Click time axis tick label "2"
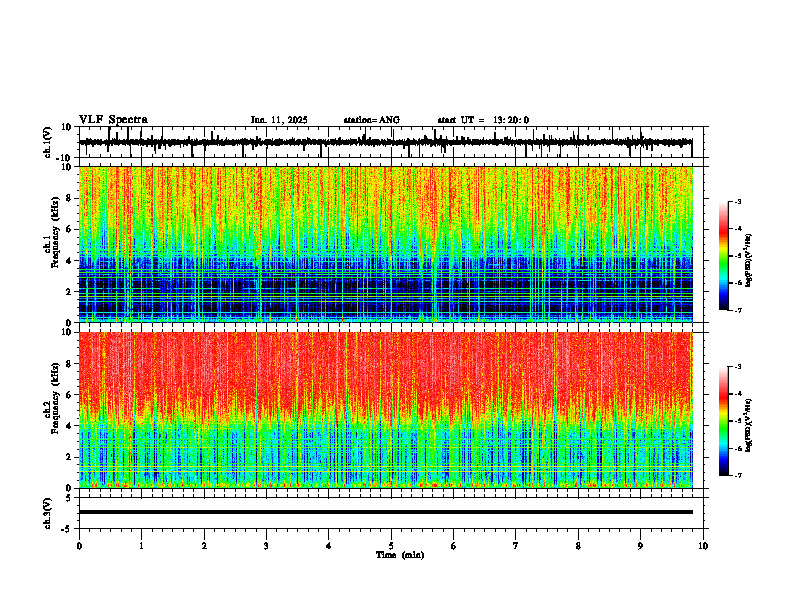 pos(204,546)
